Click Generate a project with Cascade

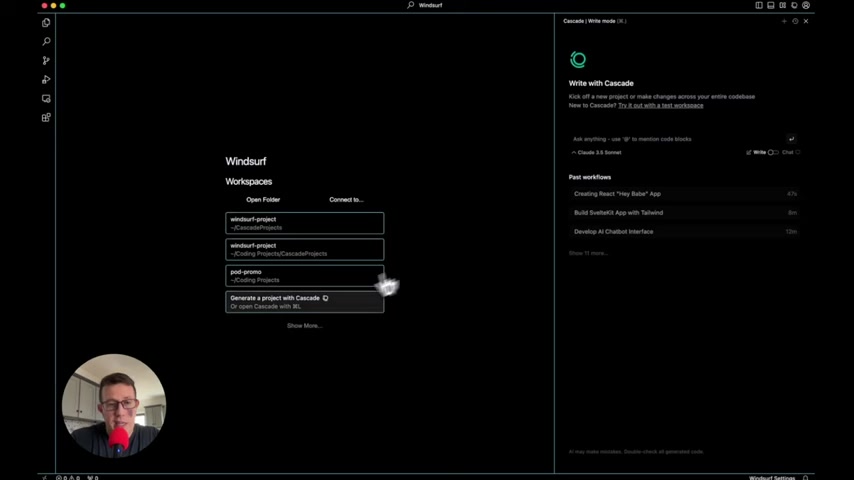click(x=304, y=302)
